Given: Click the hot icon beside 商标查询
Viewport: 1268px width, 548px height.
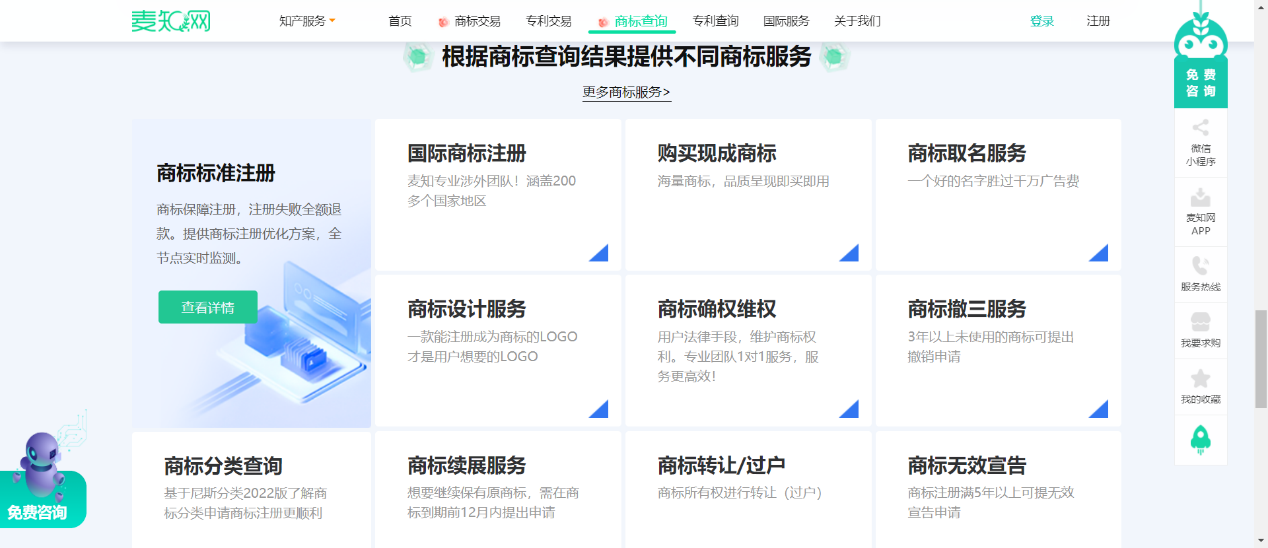Looking at the screenshot, I should pos(603,22).
